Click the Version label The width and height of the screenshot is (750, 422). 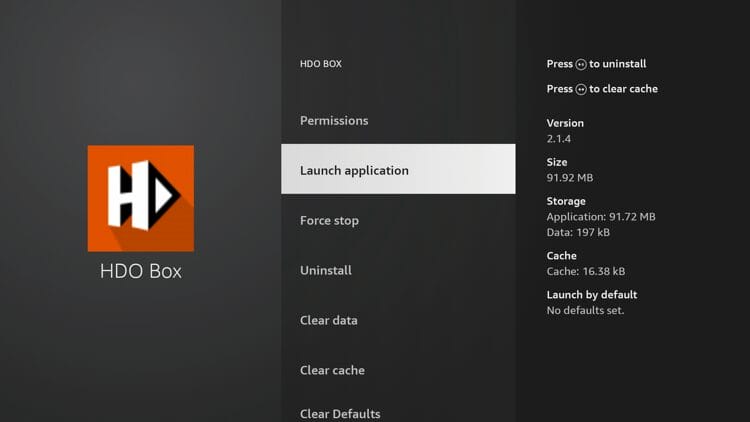565,123
